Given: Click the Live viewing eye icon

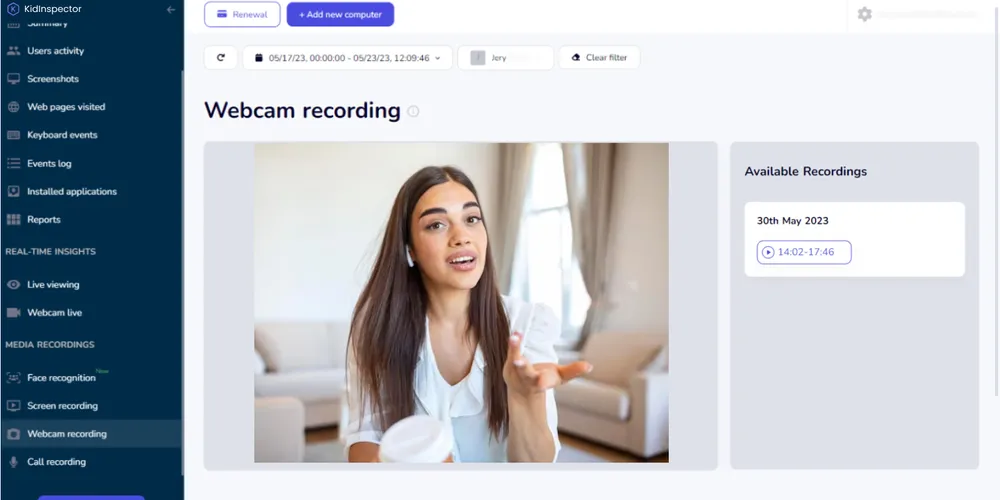Looking at the screenshot, I should click(14, 285).
